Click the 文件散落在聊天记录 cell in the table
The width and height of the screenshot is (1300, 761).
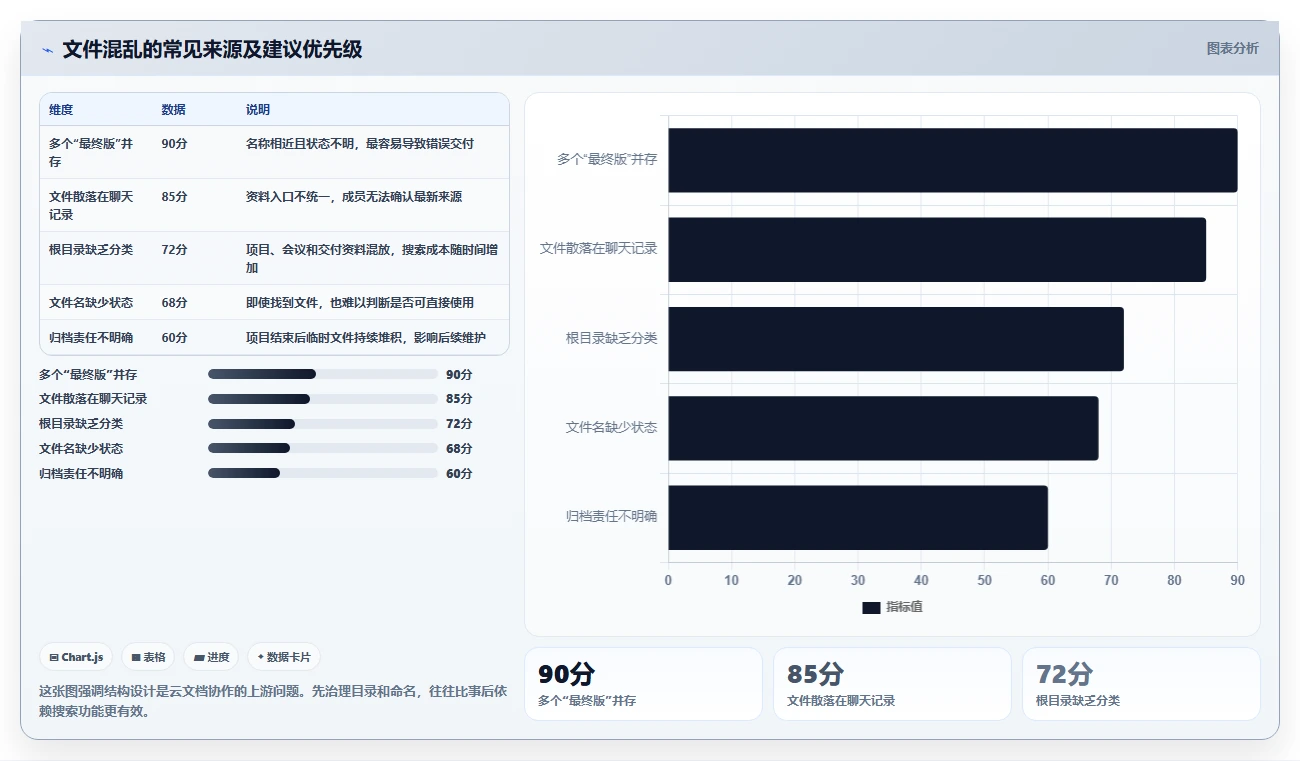click(92, 206)
